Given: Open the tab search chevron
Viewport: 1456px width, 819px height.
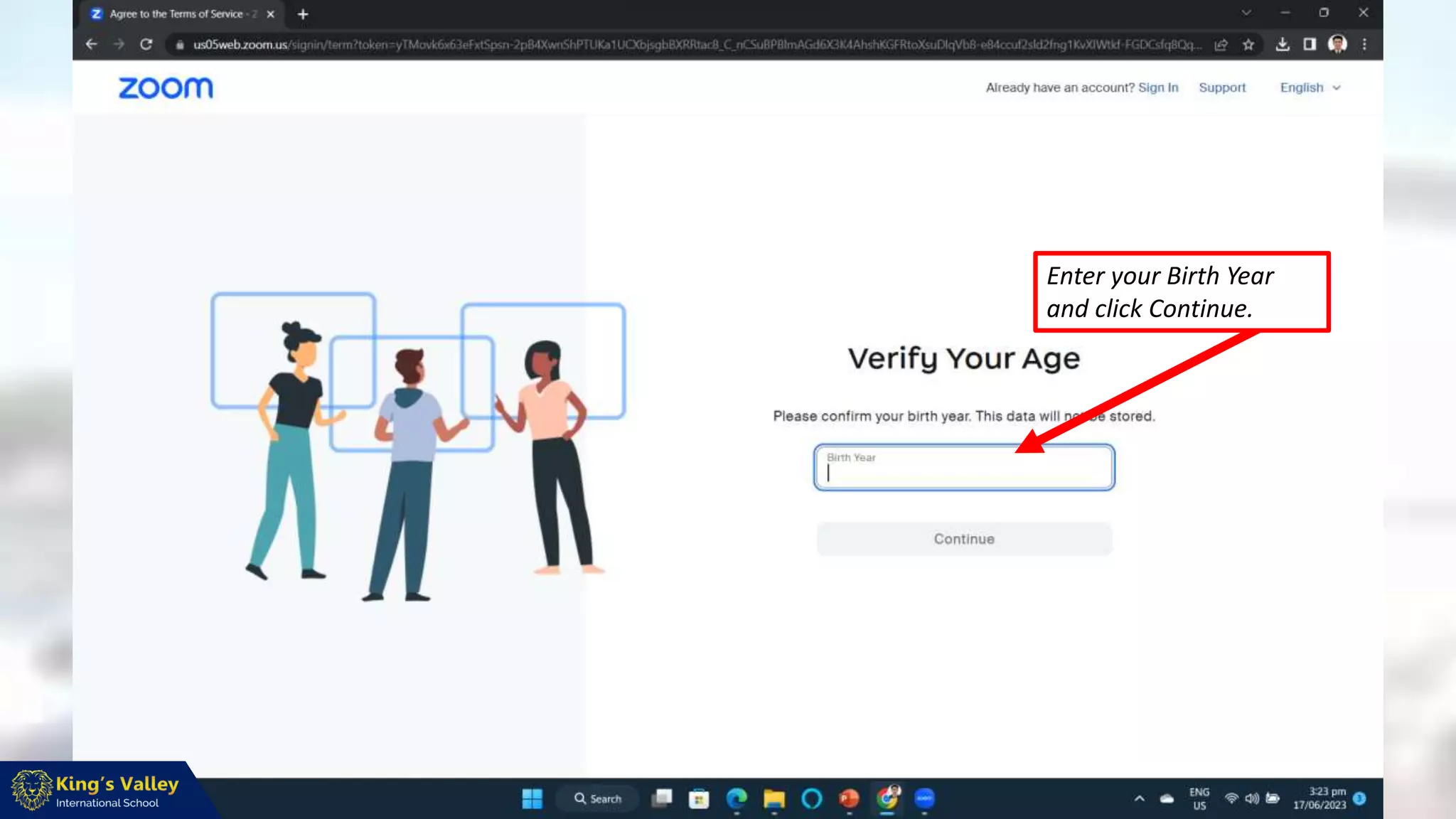Looking at the screenshot, I should (x=1246, y=13).
